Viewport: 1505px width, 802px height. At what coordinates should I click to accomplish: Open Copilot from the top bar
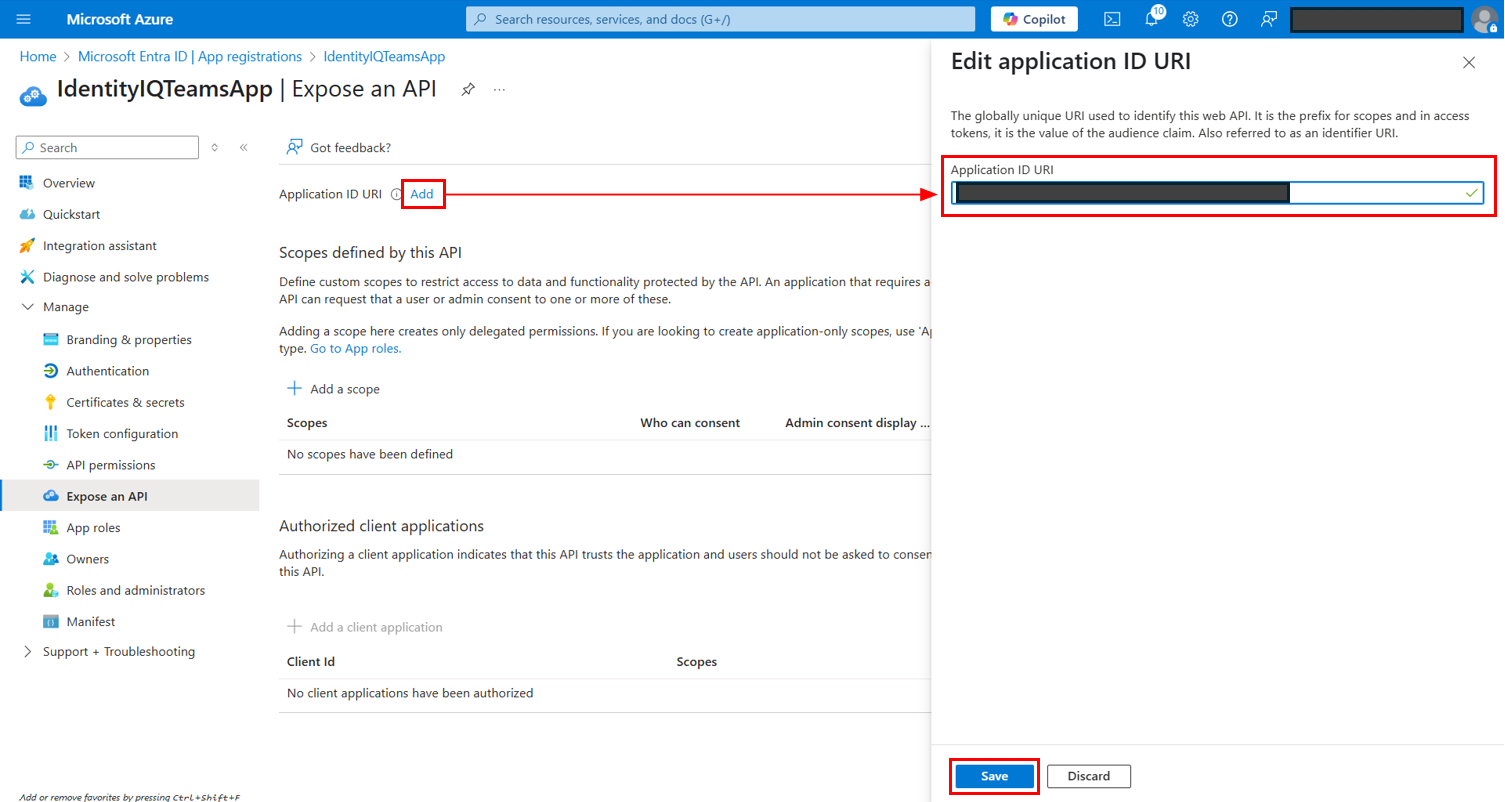tap(1034, 19)
